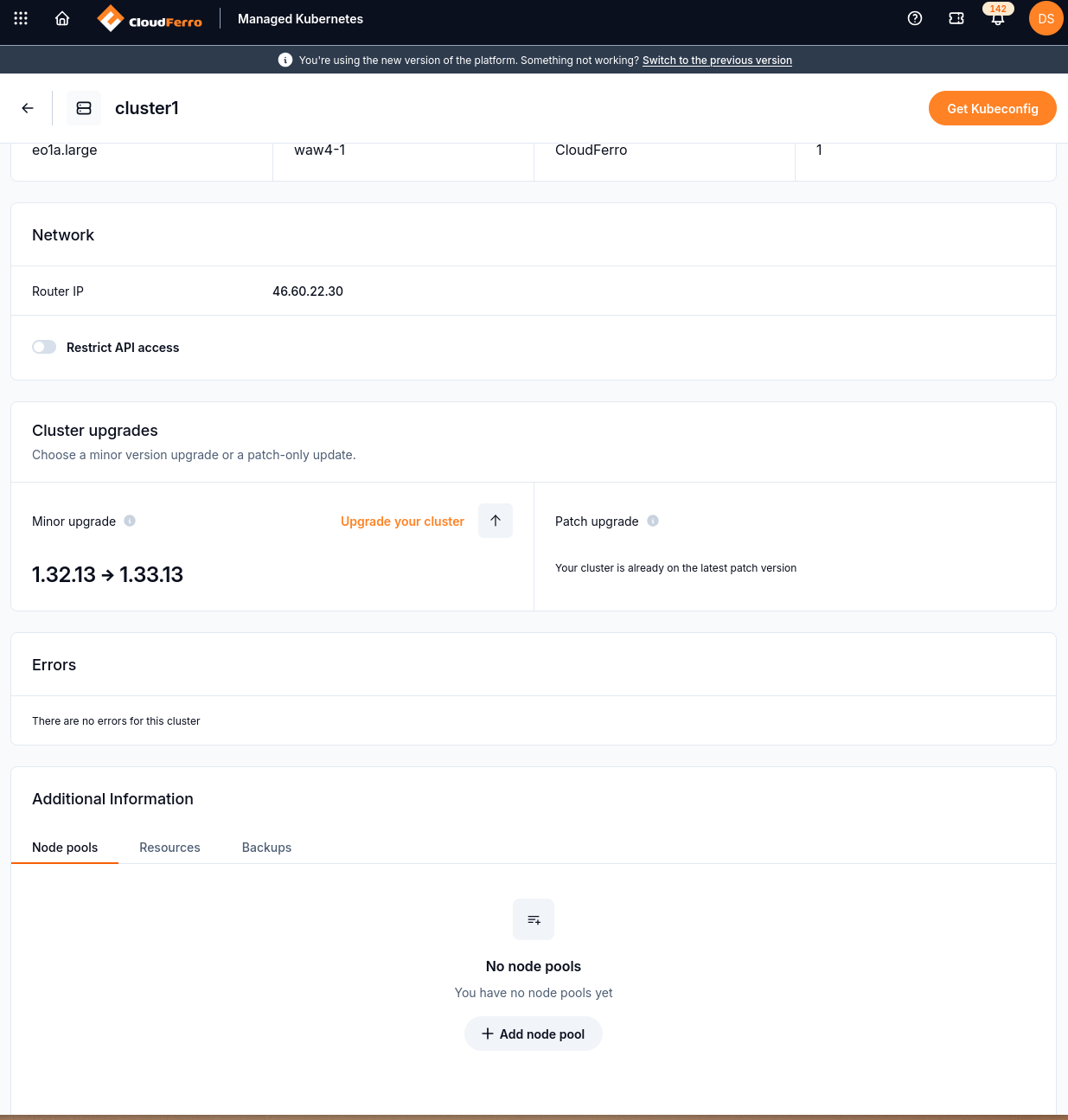
Task: Click Get Kubeconfig button
Action: 993,108
